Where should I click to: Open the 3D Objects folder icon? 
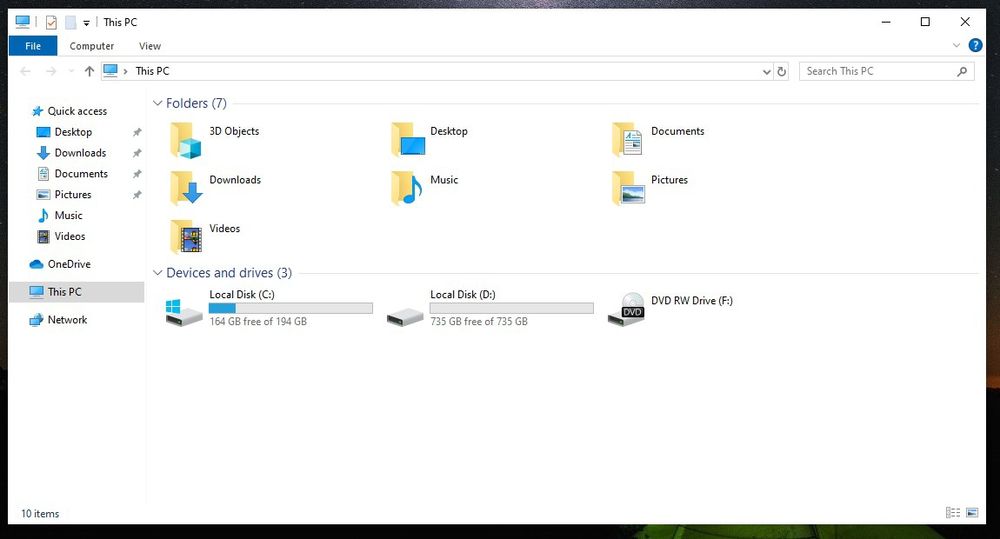[186, 140]
